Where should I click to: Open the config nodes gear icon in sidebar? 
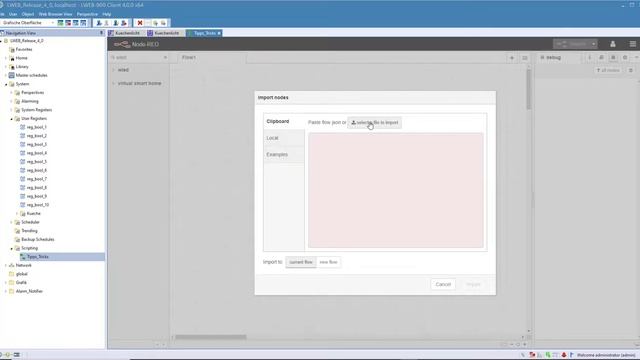click(625, 58)
